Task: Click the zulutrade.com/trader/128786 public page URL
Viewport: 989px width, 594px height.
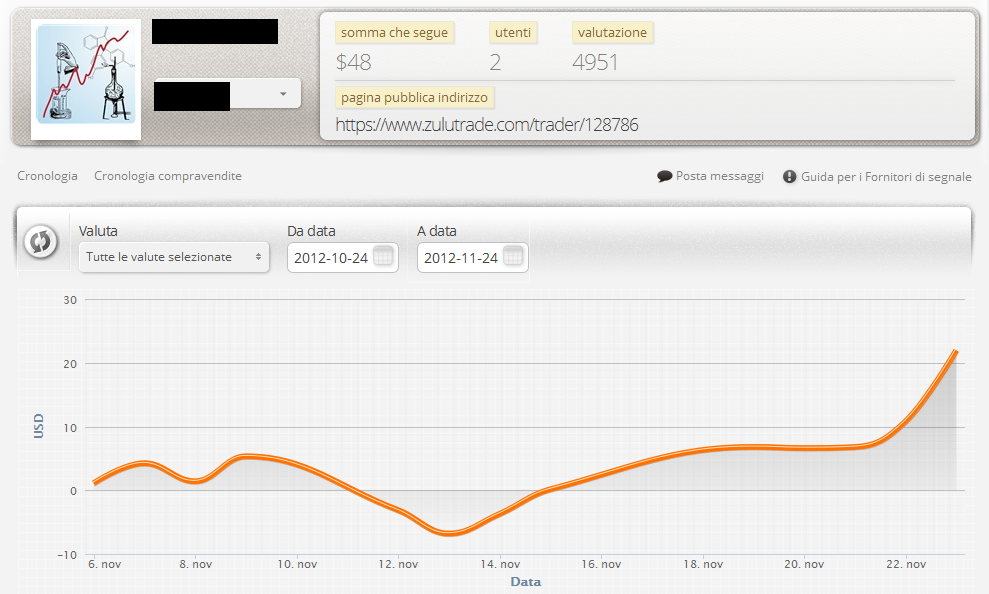Action: pos(487,124)
